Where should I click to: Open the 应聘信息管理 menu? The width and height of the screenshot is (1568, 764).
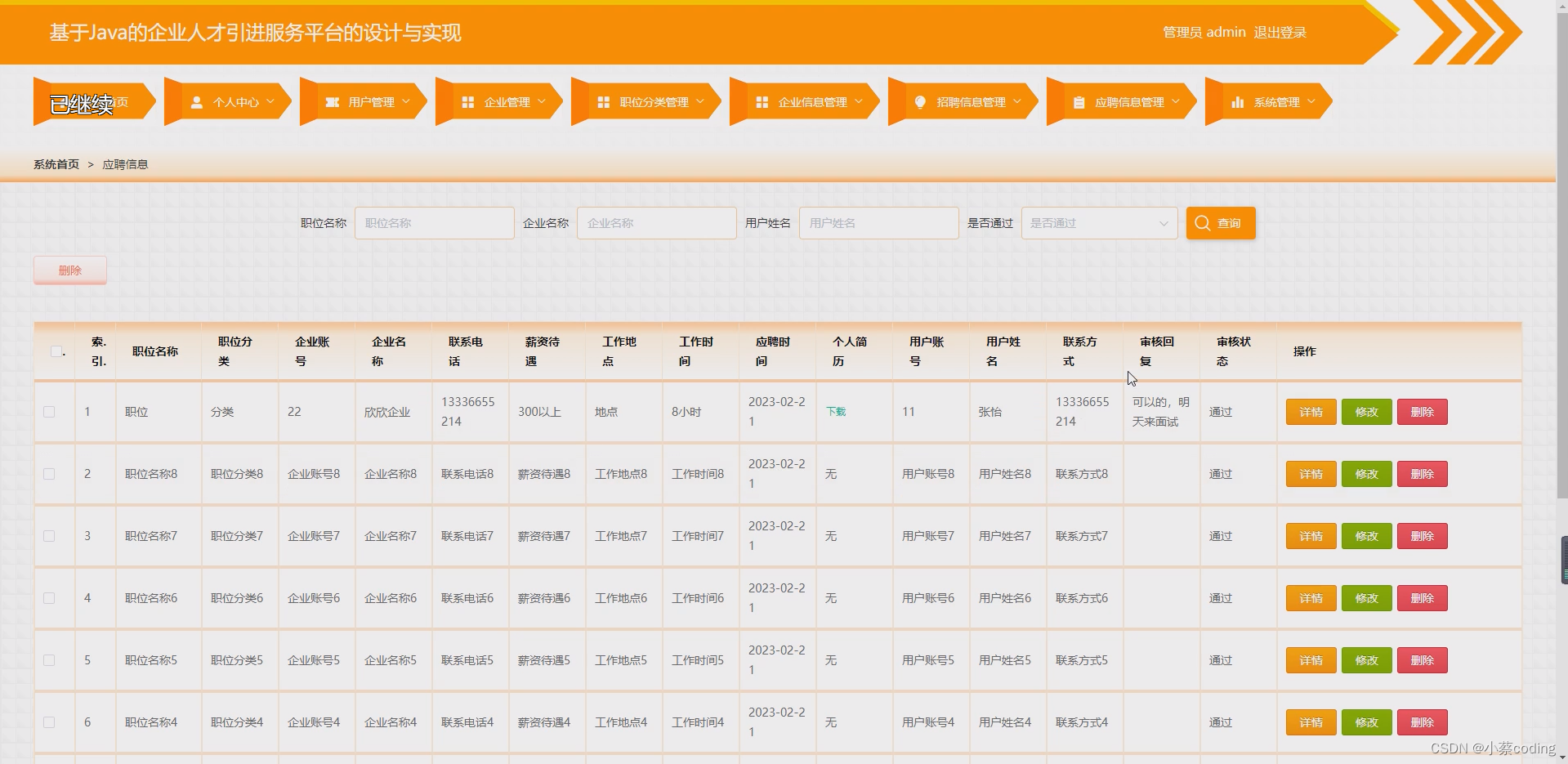click(1123, 102)
